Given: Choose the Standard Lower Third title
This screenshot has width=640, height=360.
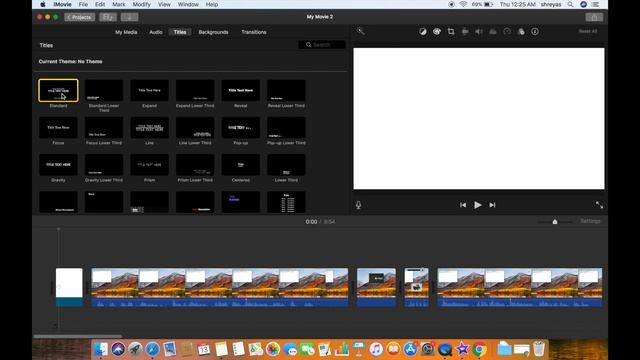Looking at the screenshot, I should [104, 90].
